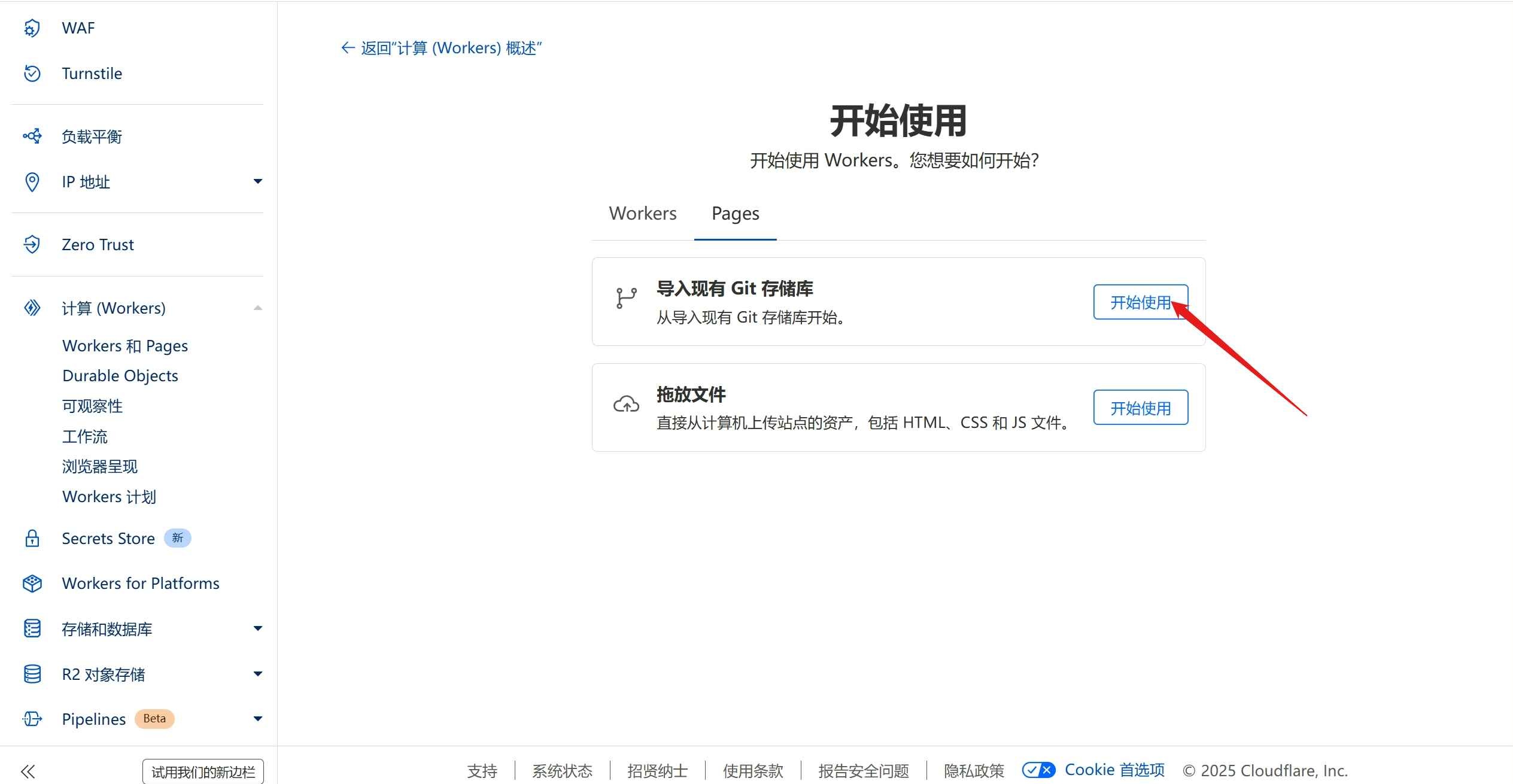Expand the R2 对象存储 menu arrow
The width and height of the screenshot is (1513, 784).
tap(258, 674)
